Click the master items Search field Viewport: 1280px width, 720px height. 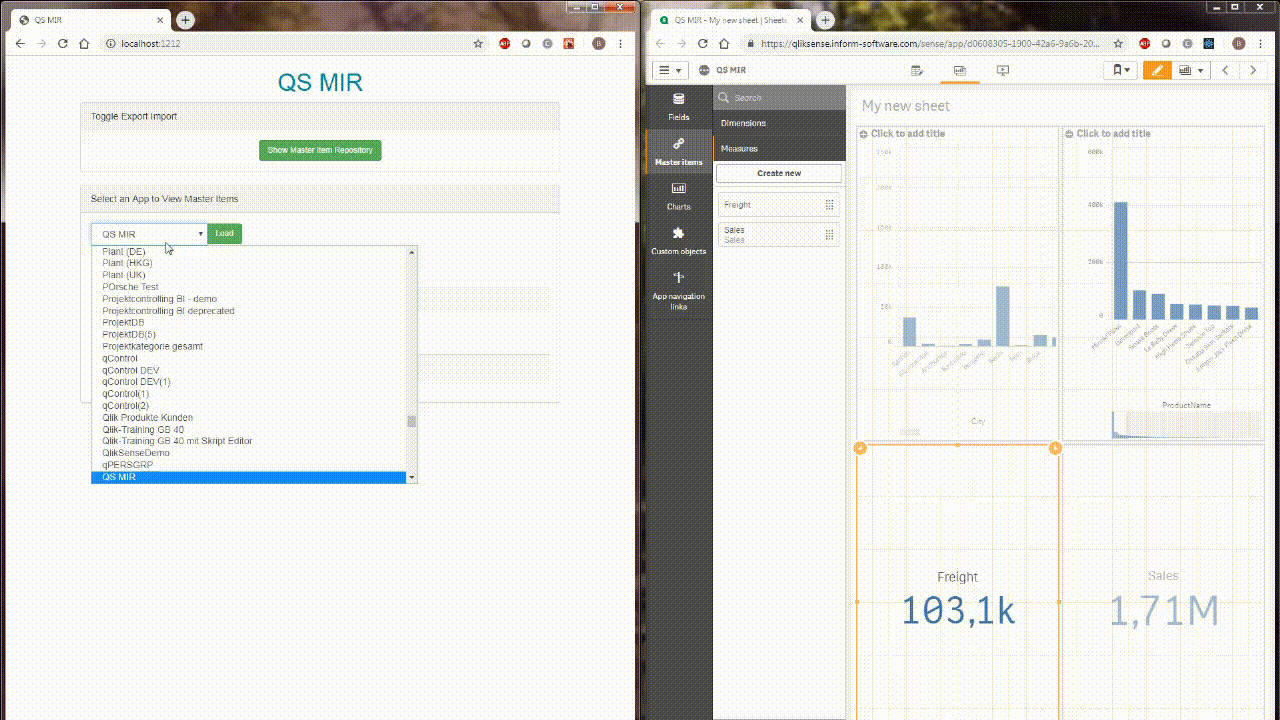tap(780, 97)
